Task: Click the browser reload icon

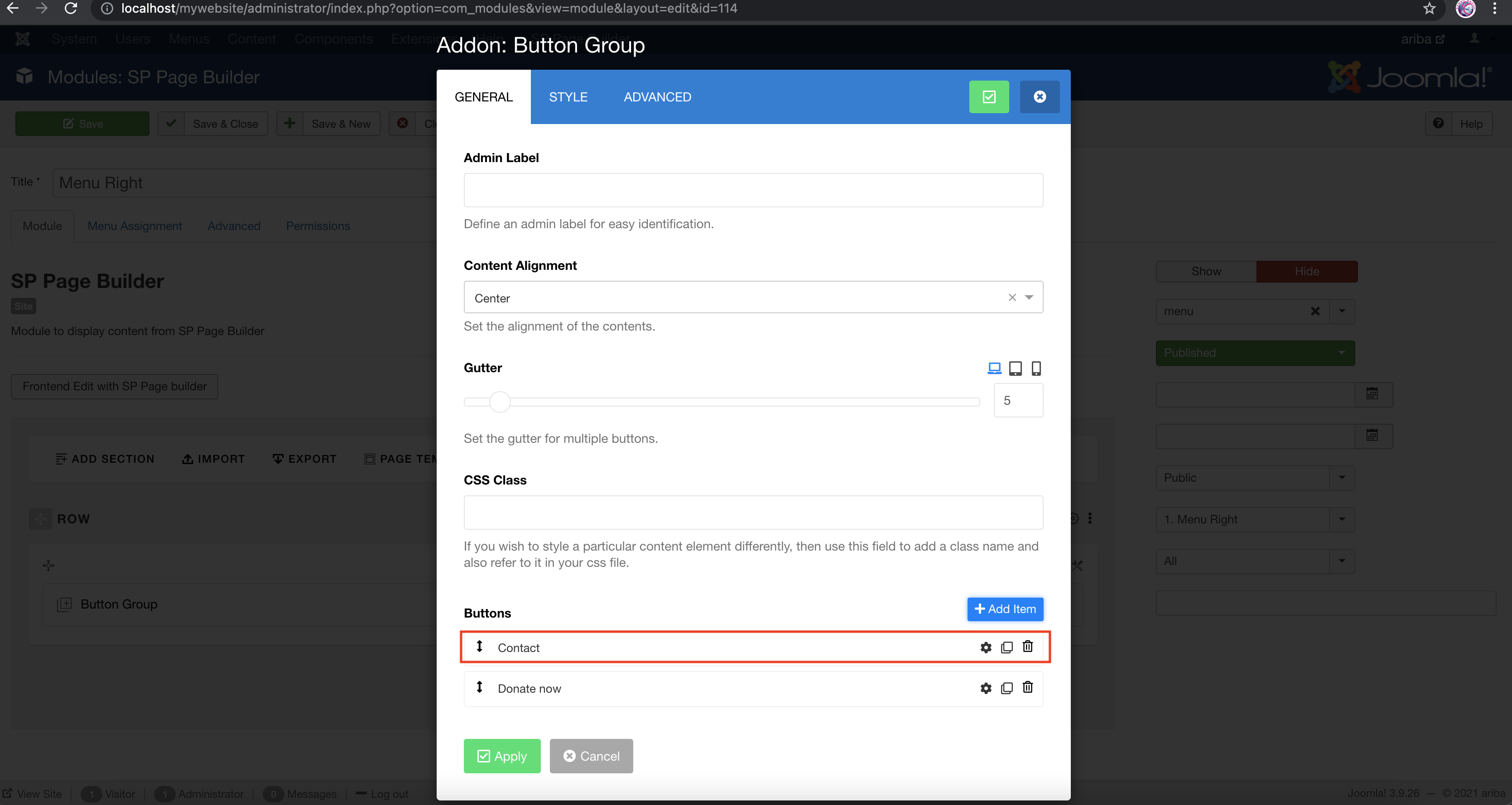Action: (70, 8)
